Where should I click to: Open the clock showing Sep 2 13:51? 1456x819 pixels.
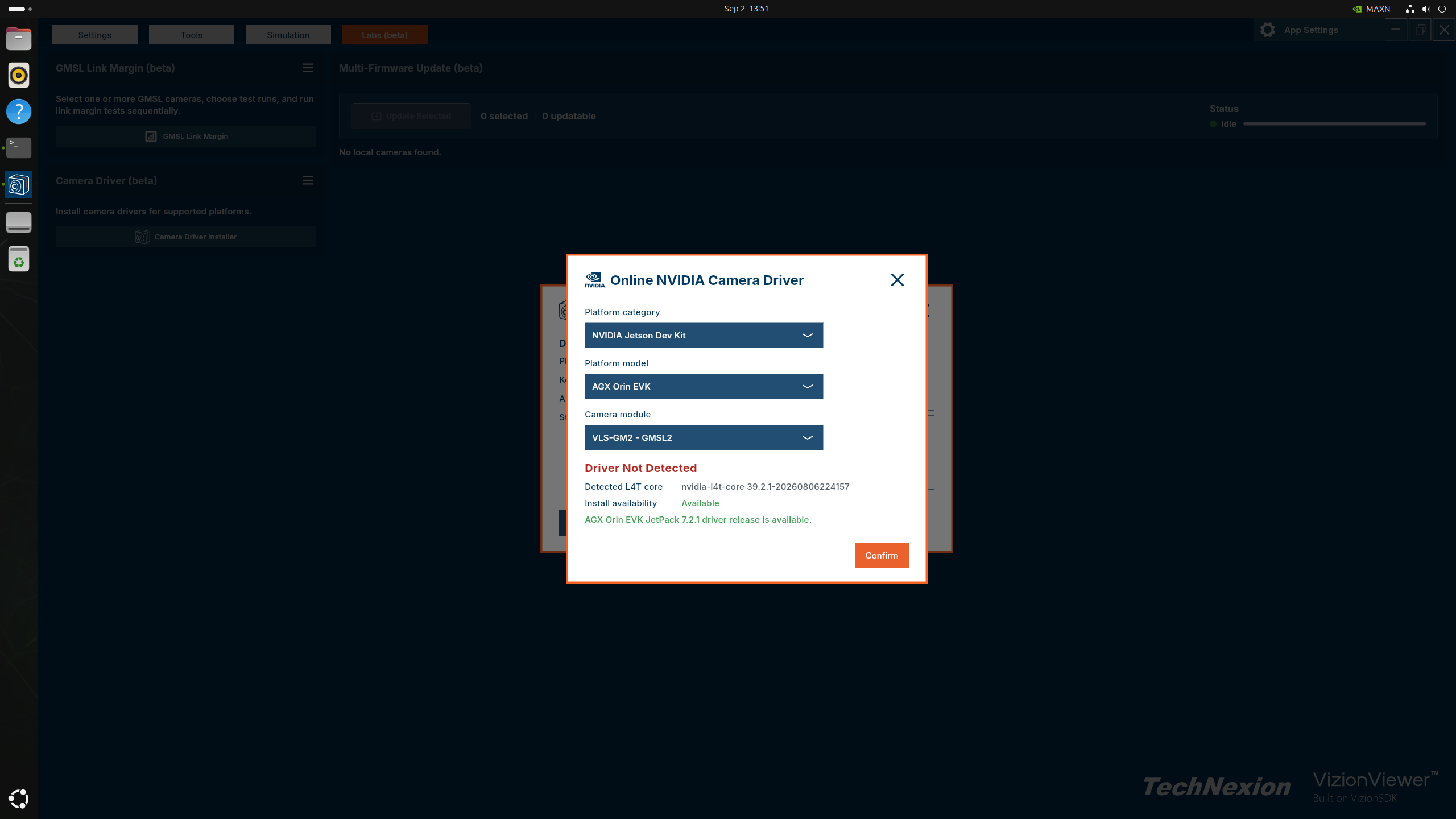tap(746, 9)
